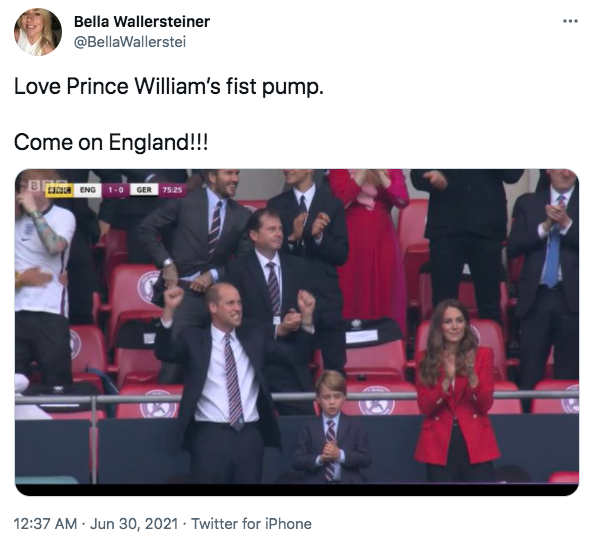Open the Bella Wallersteiner display name link
The width and height of the screenshot is (594, 545).
pyautogui.click(x=142, y=22)
